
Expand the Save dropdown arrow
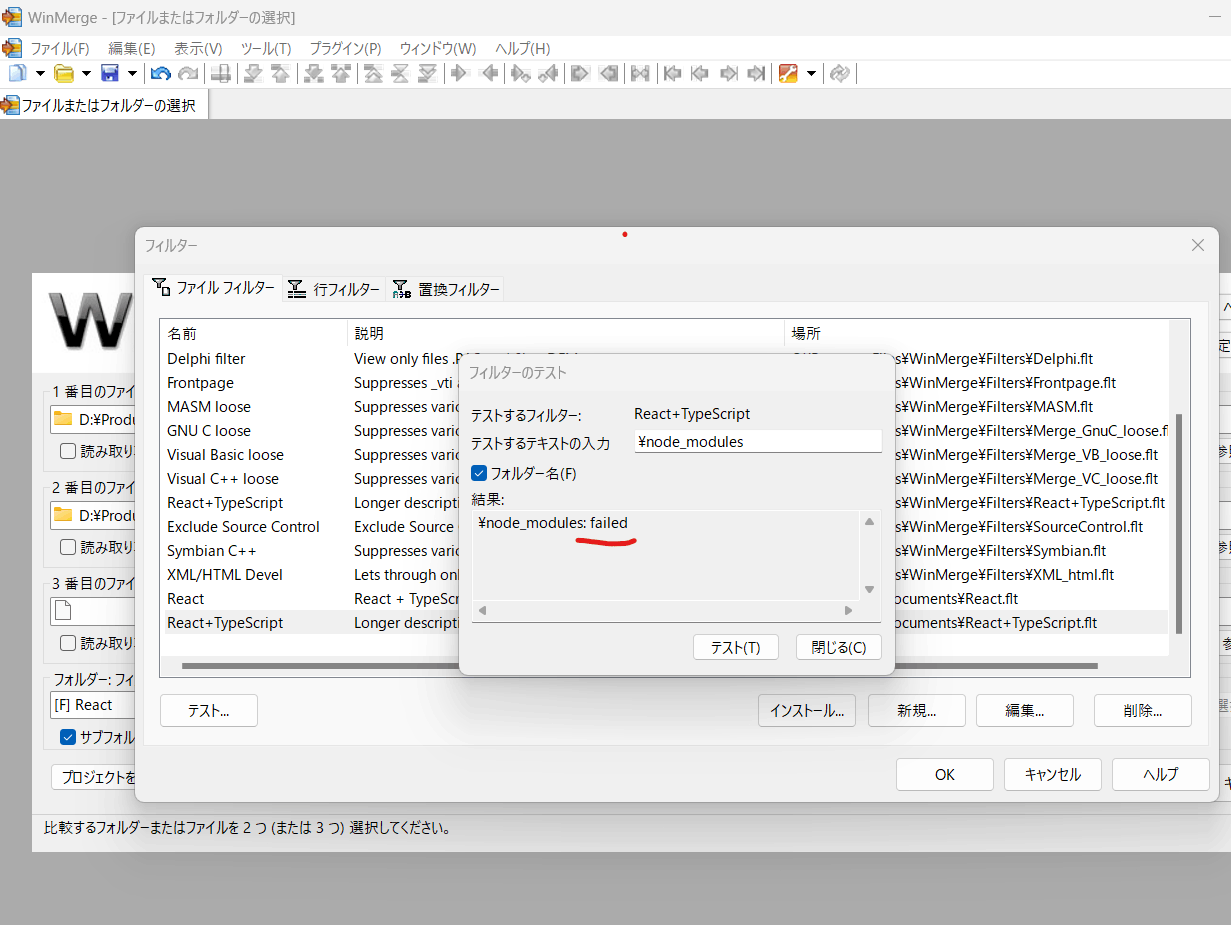(x=131, y=73)
